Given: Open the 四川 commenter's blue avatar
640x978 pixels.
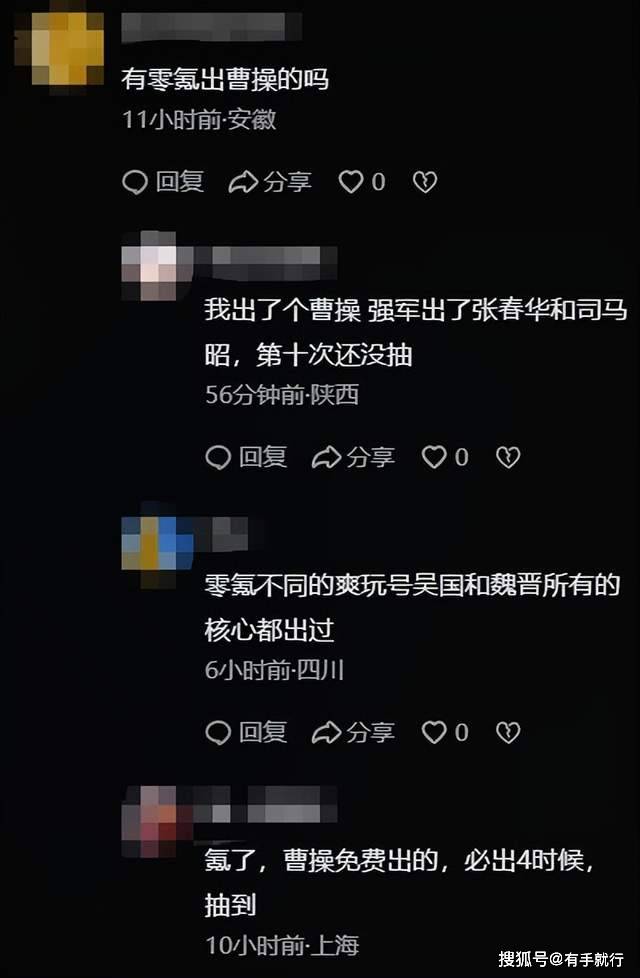Looking at the screenshot, I should (157, 543).
